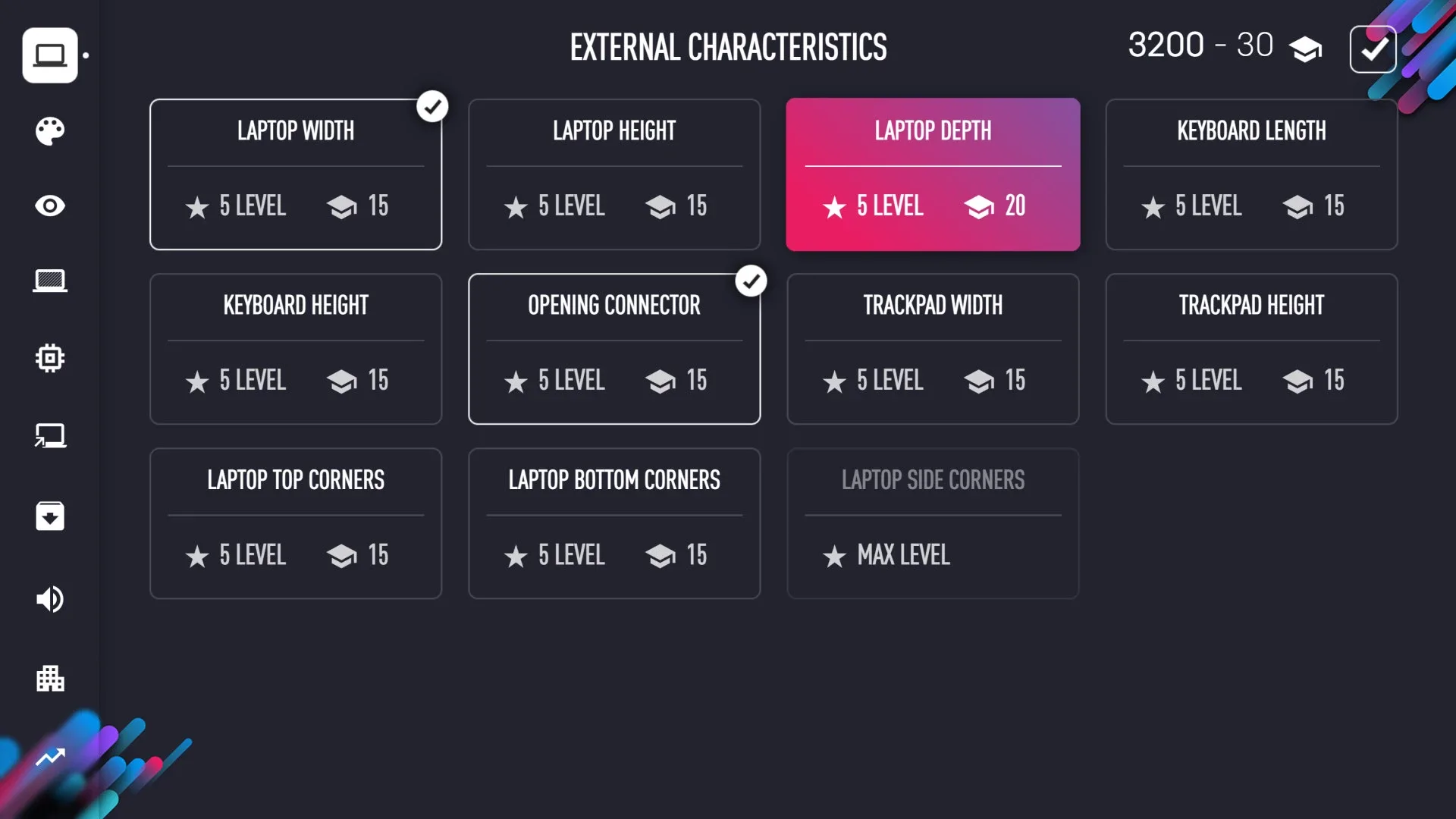Click the eye icon in the sidebar
Viewport: 1456px width, 819px height.
(x=50, y=206)
